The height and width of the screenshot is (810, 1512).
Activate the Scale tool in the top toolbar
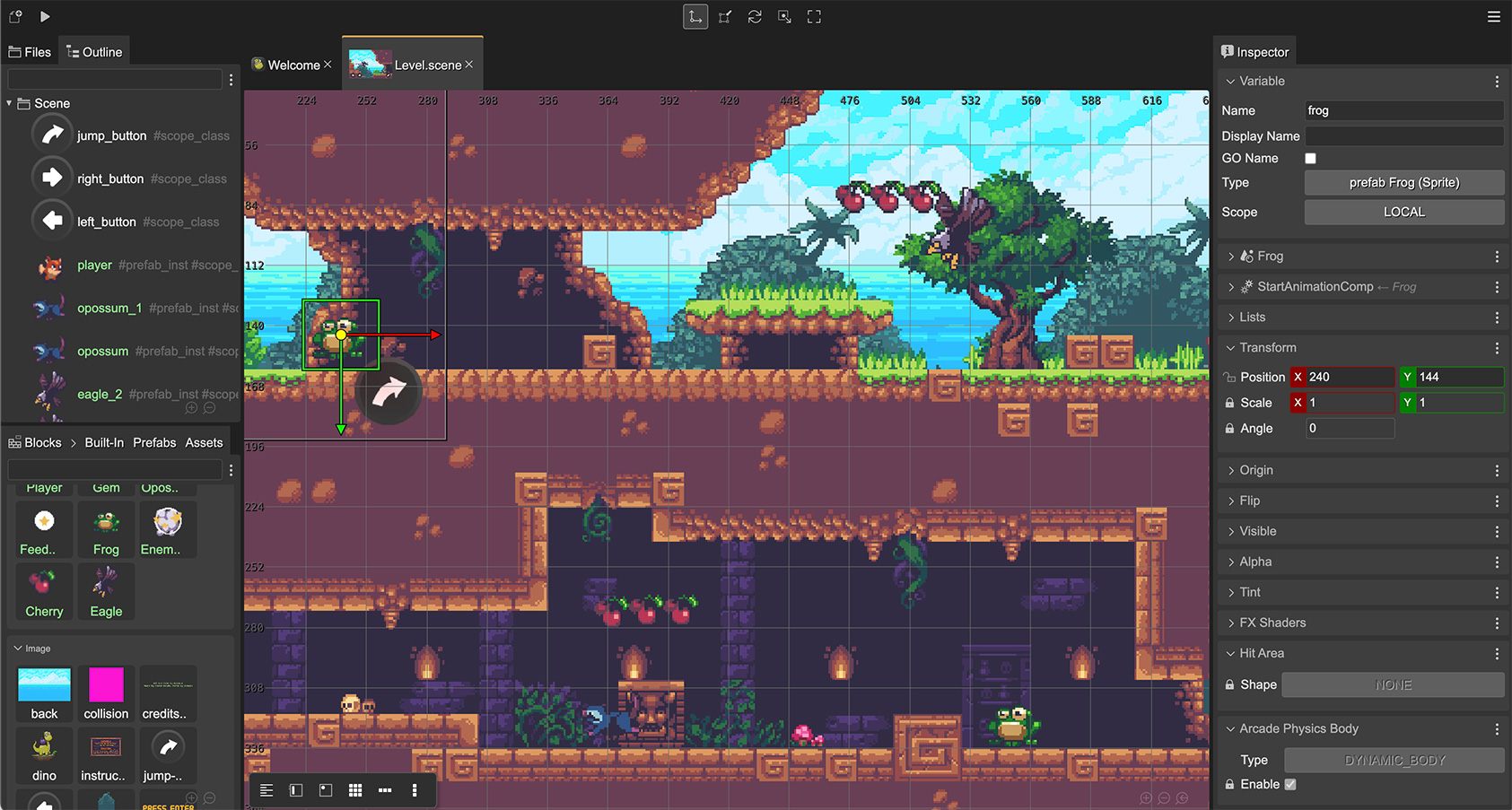point(724,16)
